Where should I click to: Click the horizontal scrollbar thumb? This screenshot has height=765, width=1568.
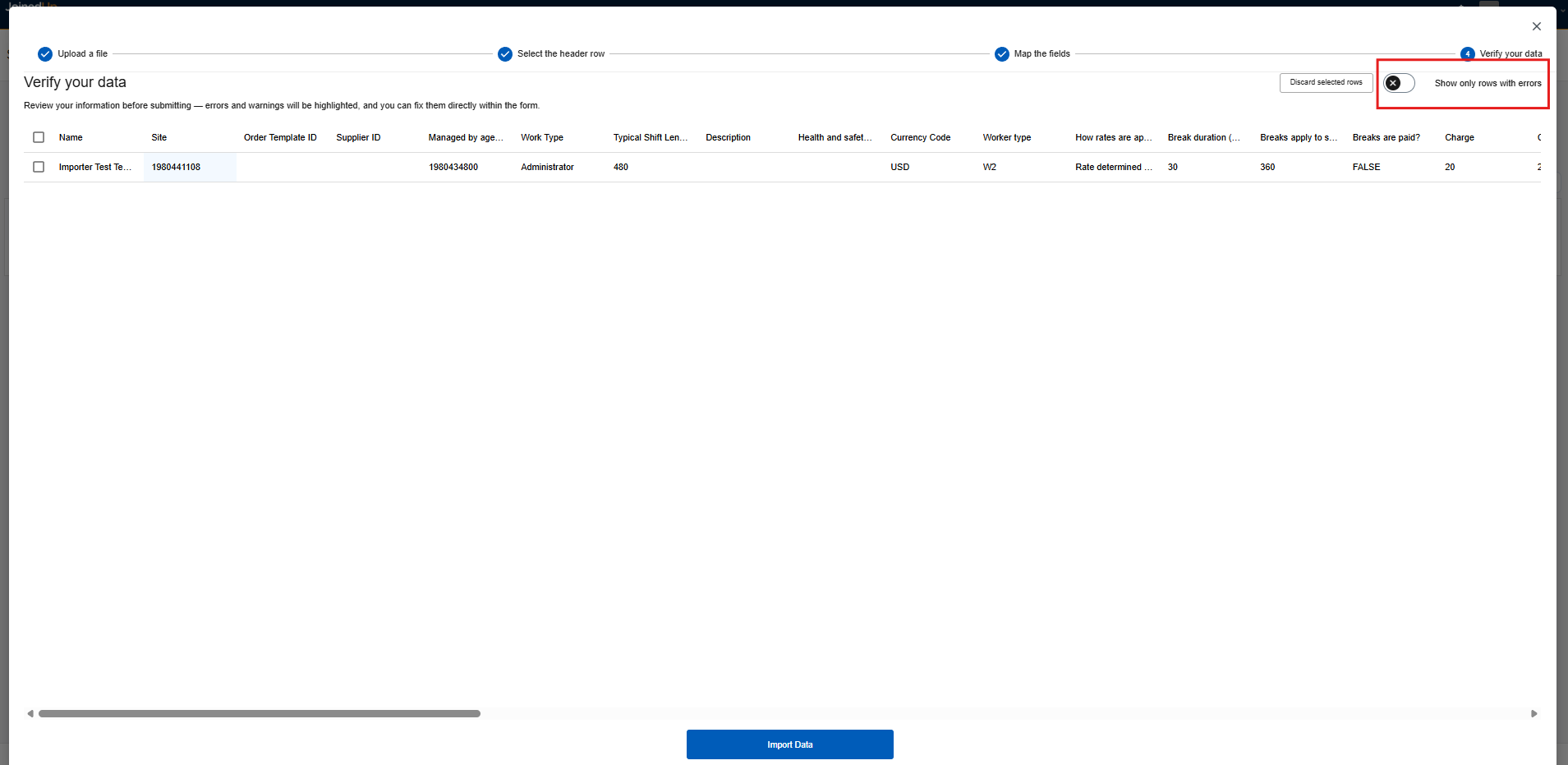pos(260,714)
